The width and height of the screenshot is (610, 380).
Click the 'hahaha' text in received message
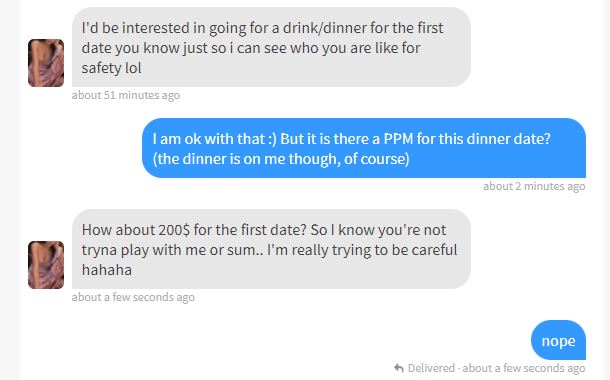click(107, 270)
